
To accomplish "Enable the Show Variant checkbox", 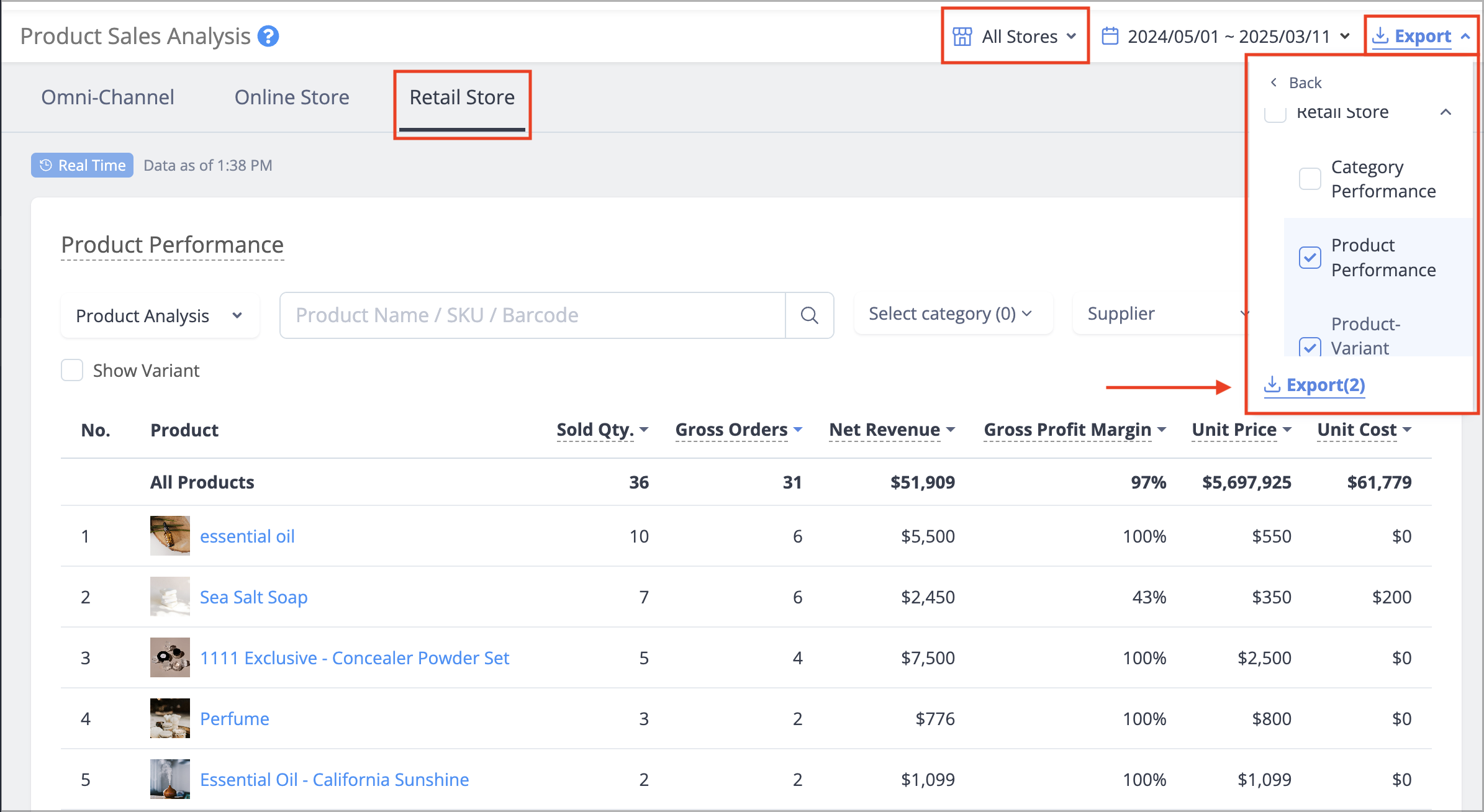I will [72, 370].
